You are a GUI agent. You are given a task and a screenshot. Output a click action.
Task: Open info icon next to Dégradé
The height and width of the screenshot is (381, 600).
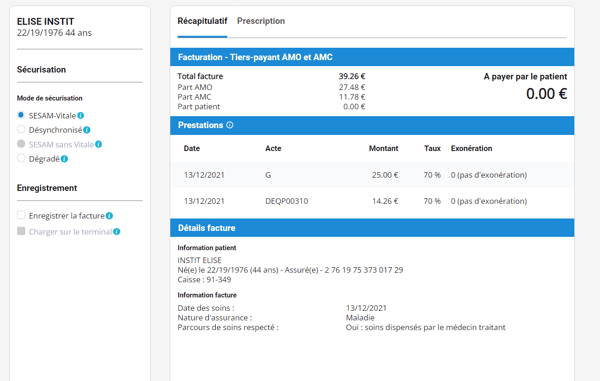click(x=64, y=159)
